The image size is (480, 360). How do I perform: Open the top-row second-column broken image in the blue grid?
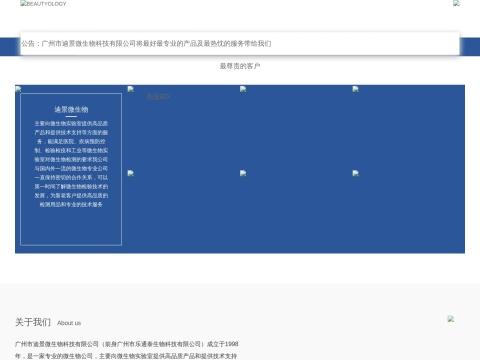[131, 89]
